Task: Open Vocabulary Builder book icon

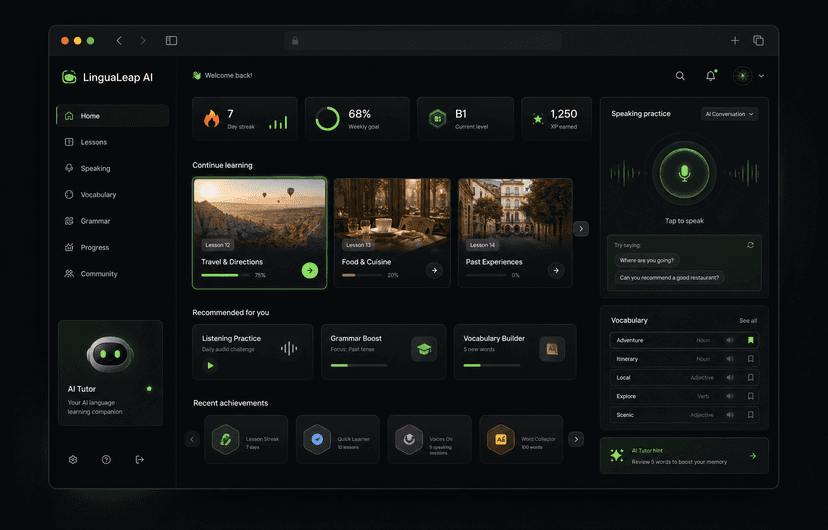Action: coord(552,349)
